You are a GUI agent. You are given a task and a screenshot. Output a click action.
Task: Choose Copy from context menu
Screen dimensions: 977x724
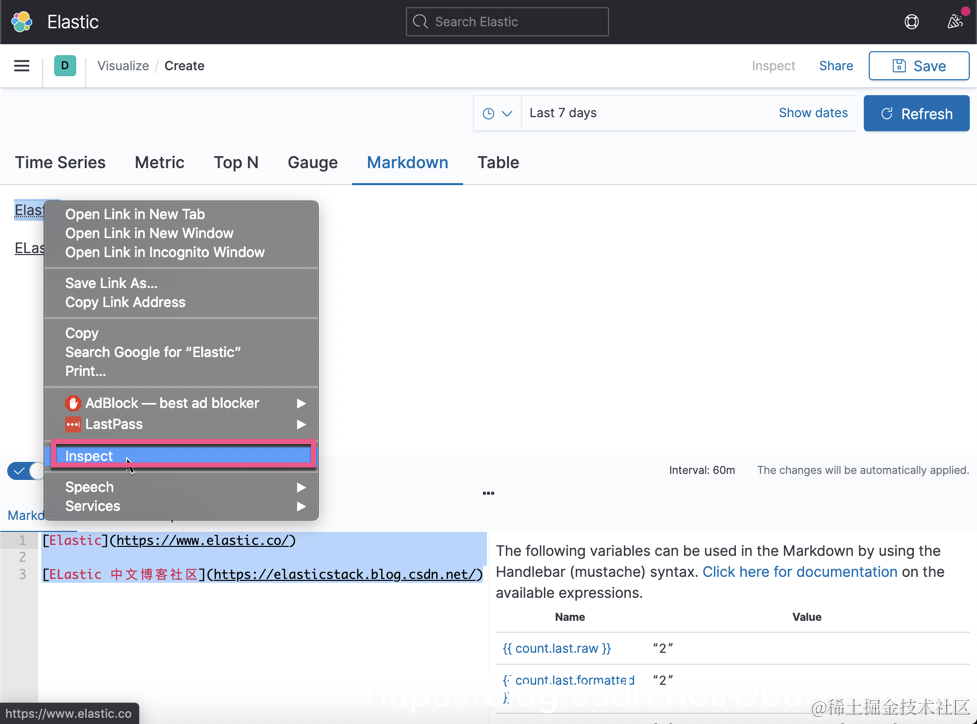click(181, 333)
